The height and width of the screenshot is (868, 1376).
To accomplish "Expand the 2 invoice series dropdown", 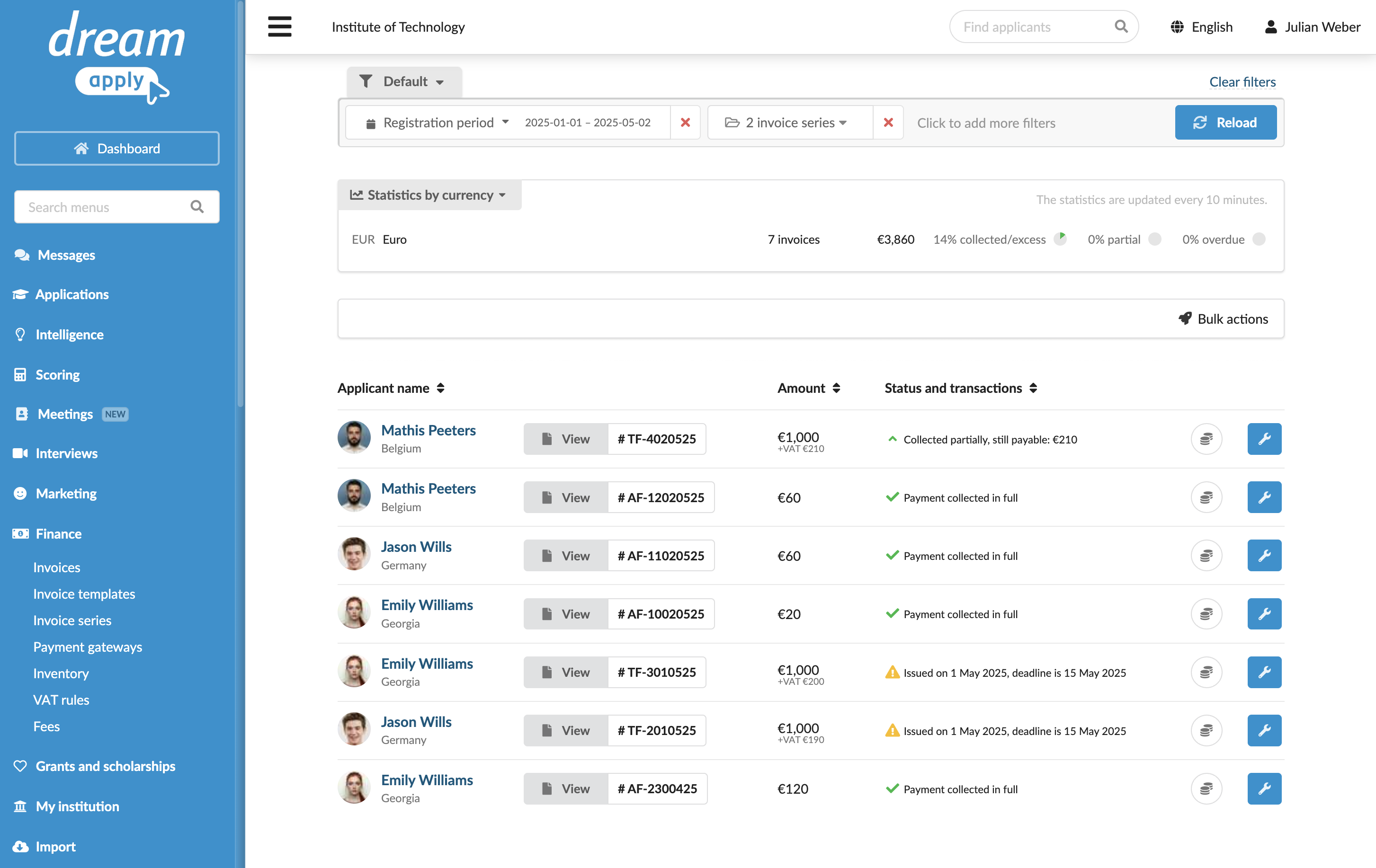I will (791, 122).
